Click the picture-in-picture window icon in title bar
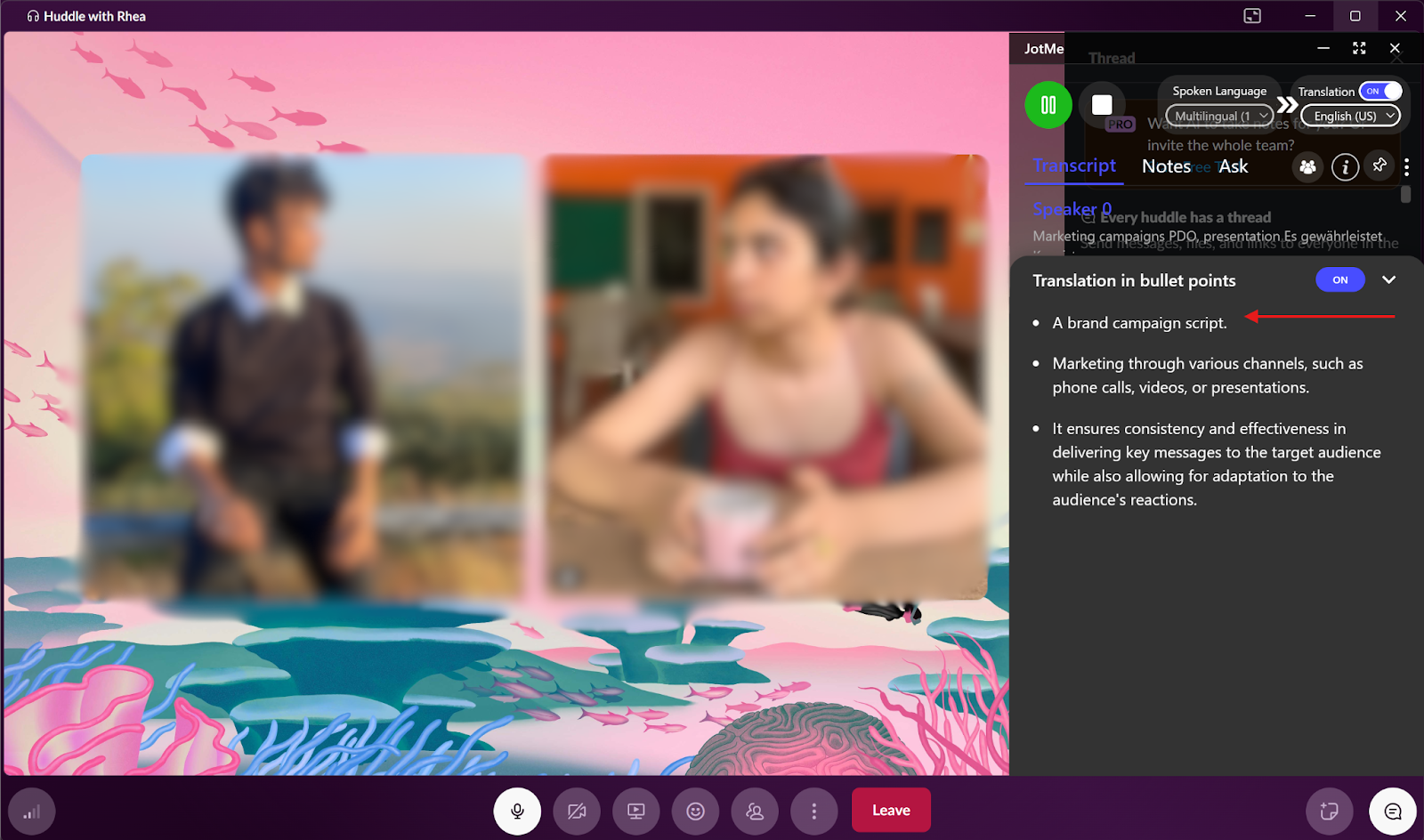Screen dimensions: 1424x840 tap(1252, 16)
